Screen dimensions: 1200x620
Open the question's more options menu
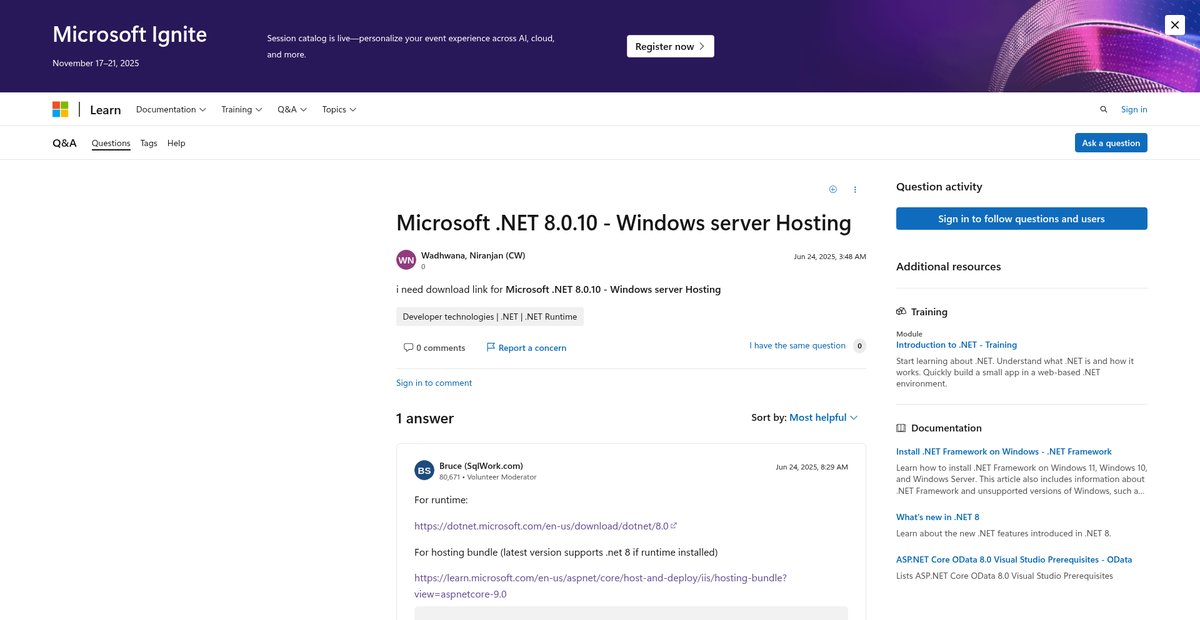coord(855,189)
